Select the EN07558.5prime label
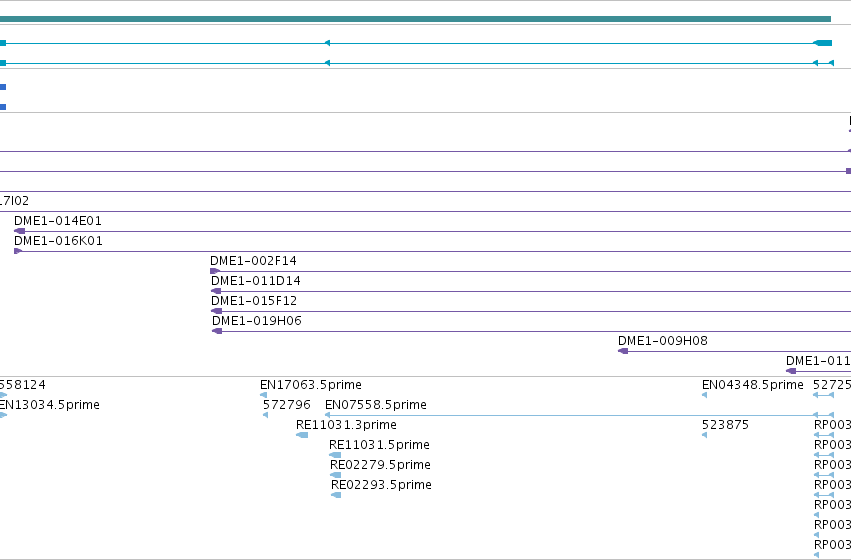 376,405
